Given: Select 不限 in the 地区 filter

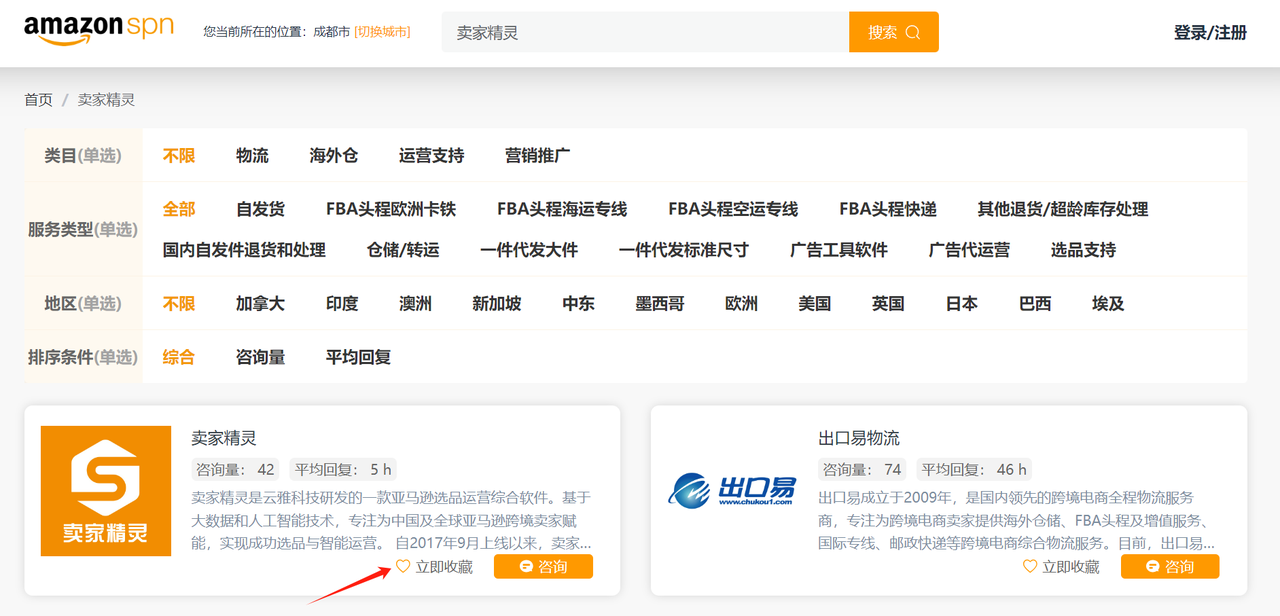Looking at the screenshot, I should click(x=179, y=304).
